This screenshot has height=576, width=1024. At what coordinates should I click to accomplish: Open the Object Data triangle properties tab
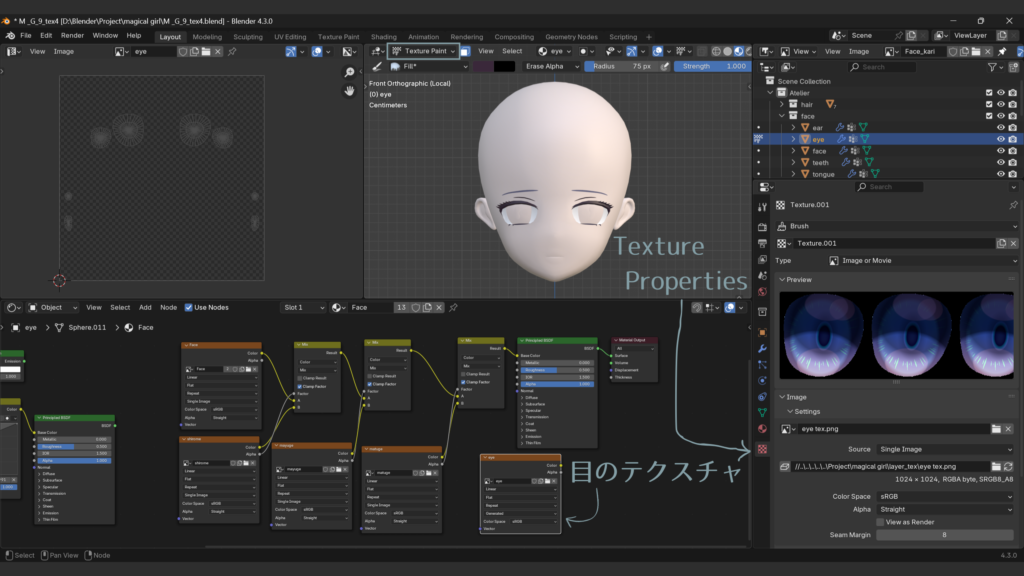pyautogui.click(x=762, y=412)
